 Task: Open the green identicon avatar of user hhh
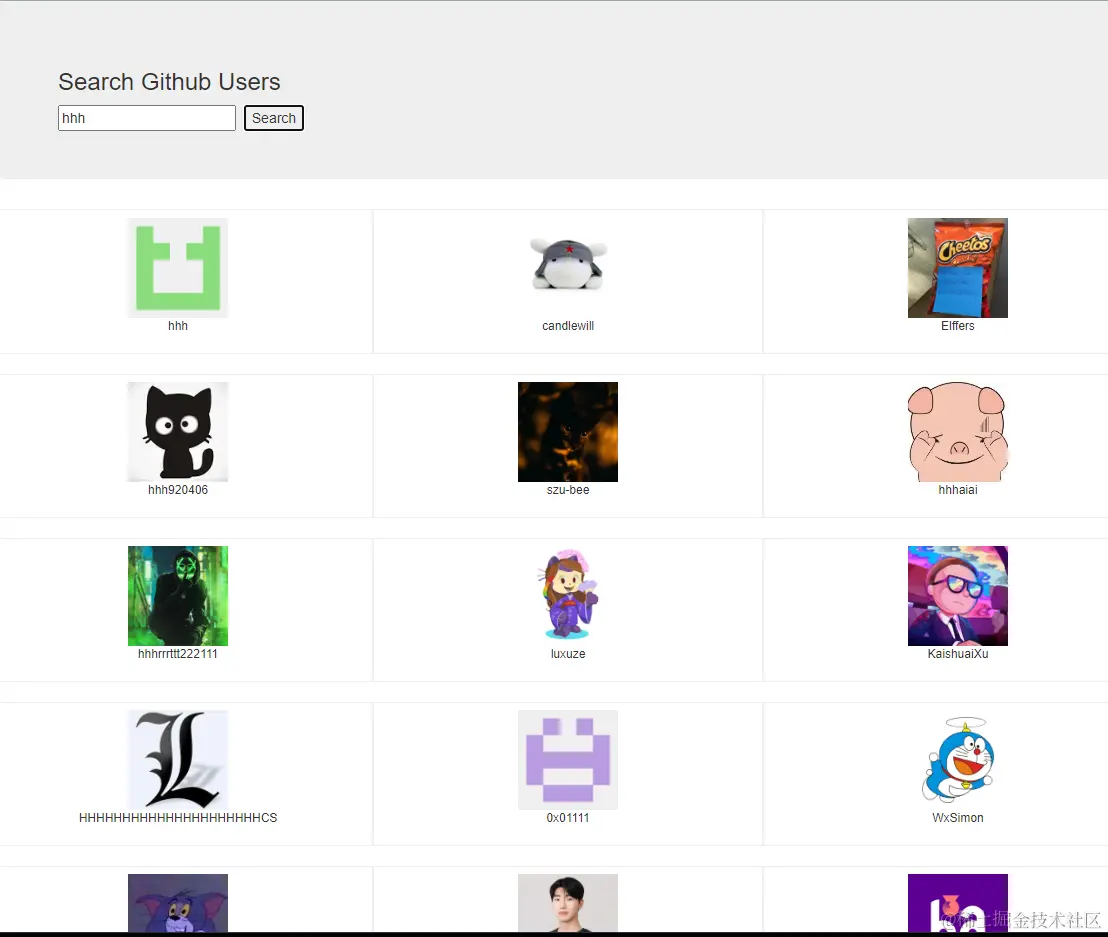pos(178,268)
